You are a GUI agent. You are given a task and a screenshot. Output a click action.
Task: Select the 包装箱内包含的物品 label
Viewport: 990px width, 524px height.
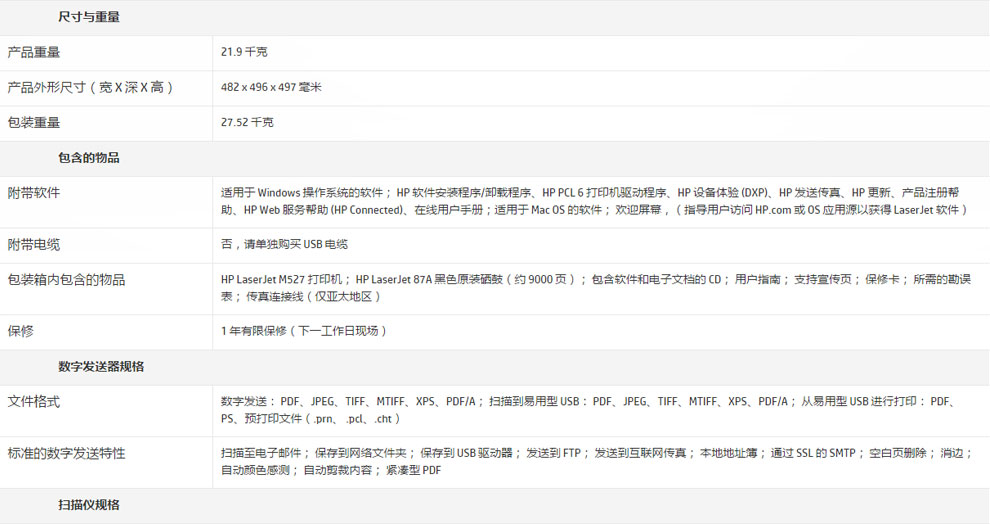[x=66, y=279]
